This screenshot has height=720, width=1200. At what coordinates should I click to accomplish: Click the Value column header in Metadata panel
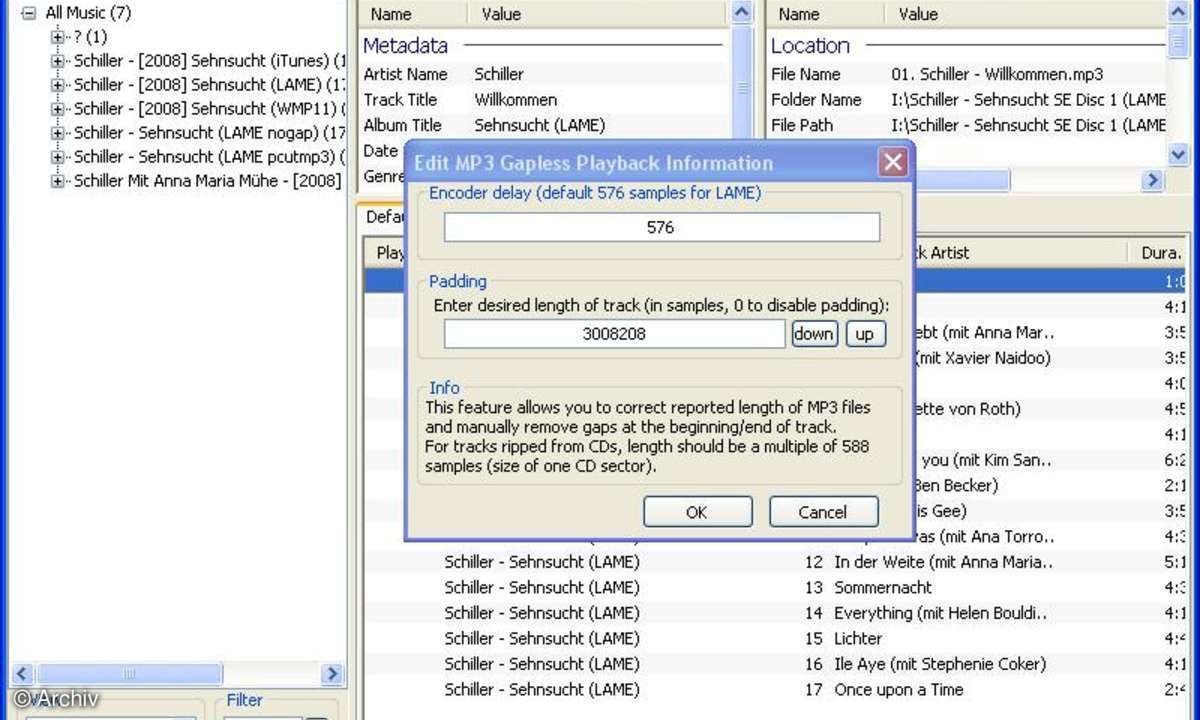(598, 14)
